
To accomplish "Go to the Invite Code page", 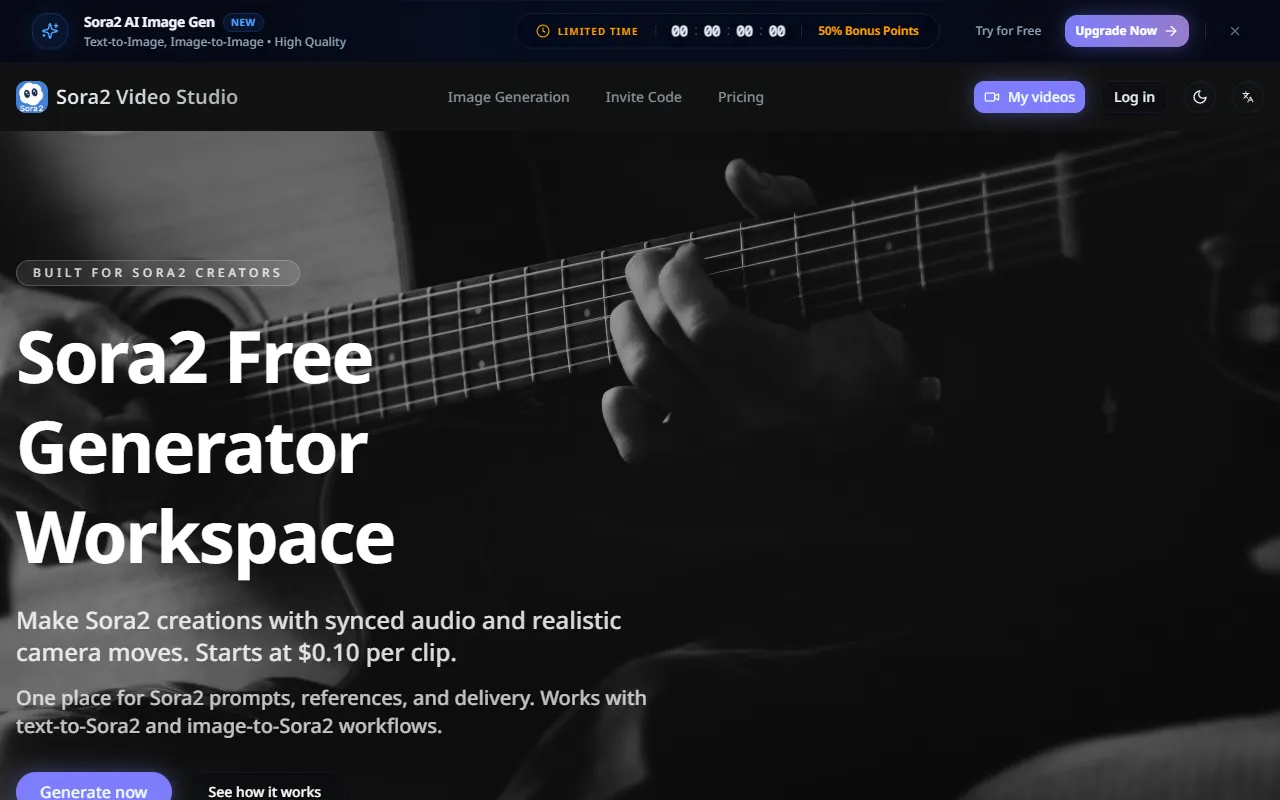I will pos(643,97).
